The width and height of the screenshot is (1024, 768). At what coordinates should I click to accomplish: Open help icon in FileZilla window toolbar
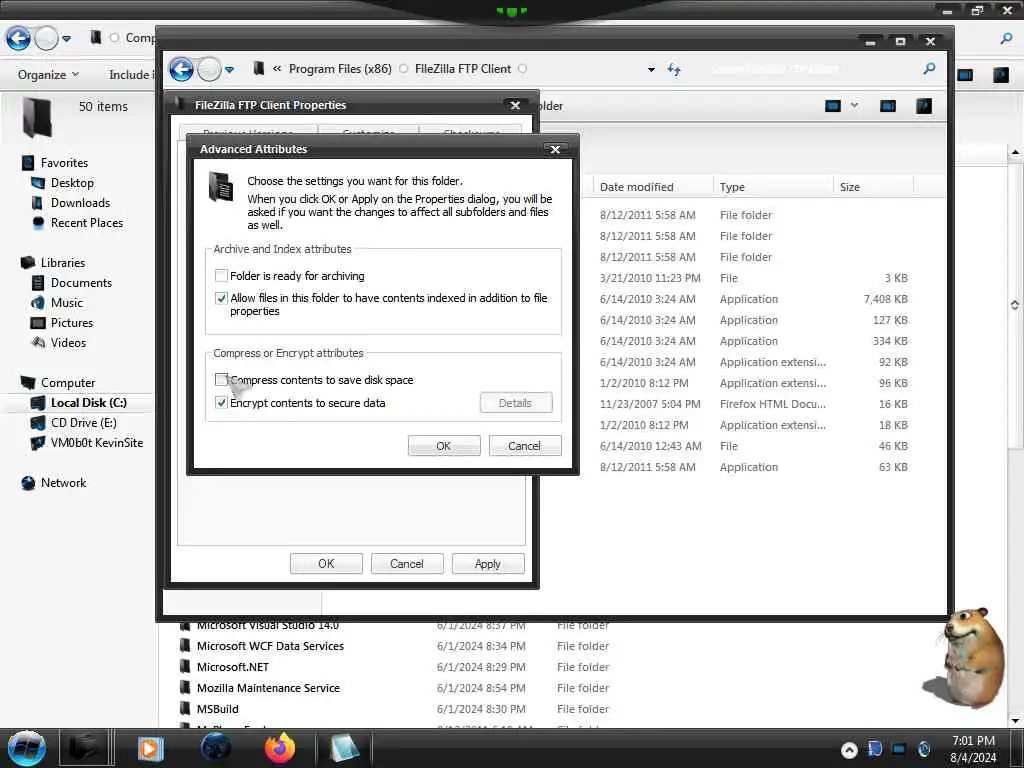(x=924, y=106)
